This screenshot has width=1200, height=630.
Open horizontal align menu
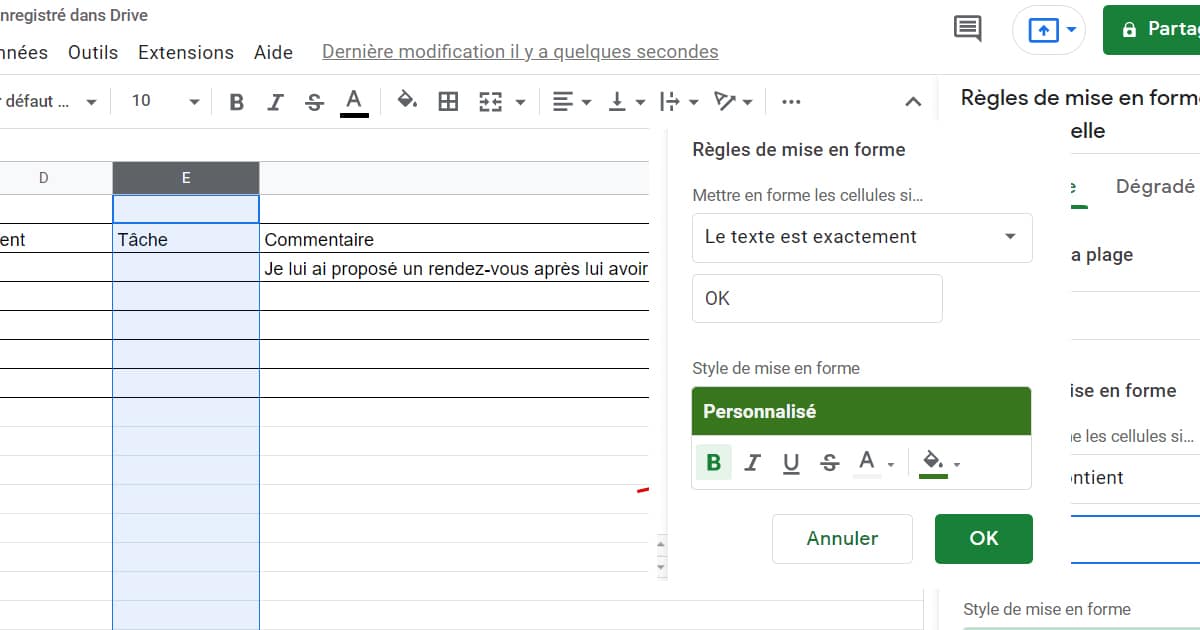click(x=571, y=102)
